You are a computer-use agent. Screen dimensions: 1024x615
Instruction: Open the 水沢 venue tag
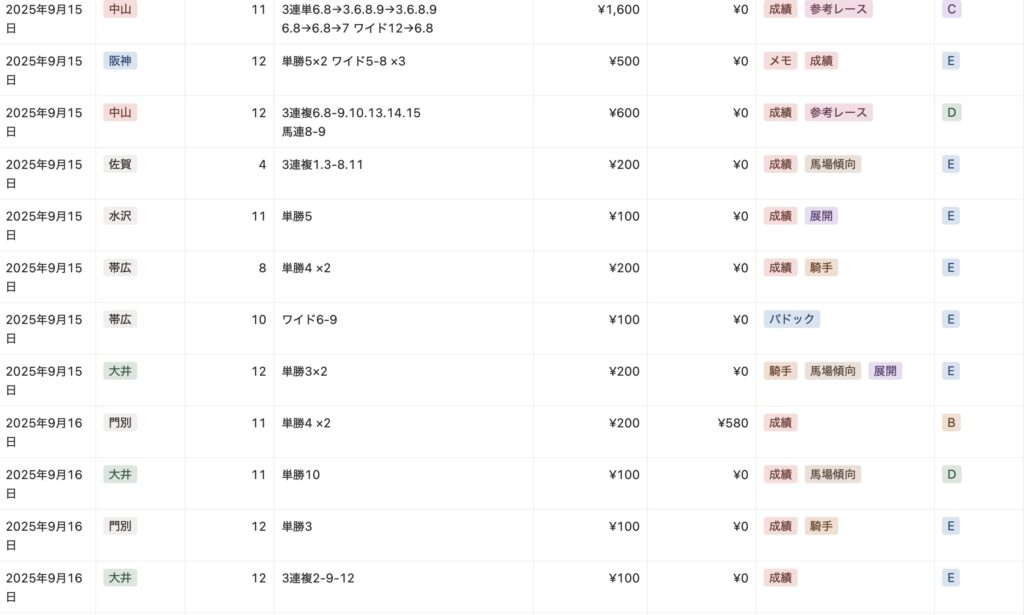[120, 216]
